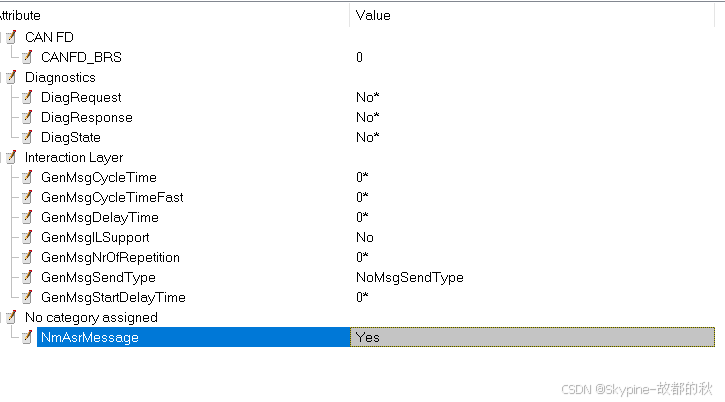Click the icon beside GenMsgCycleTime
This screenshot has width=725, height=402.
coord(27,177)
